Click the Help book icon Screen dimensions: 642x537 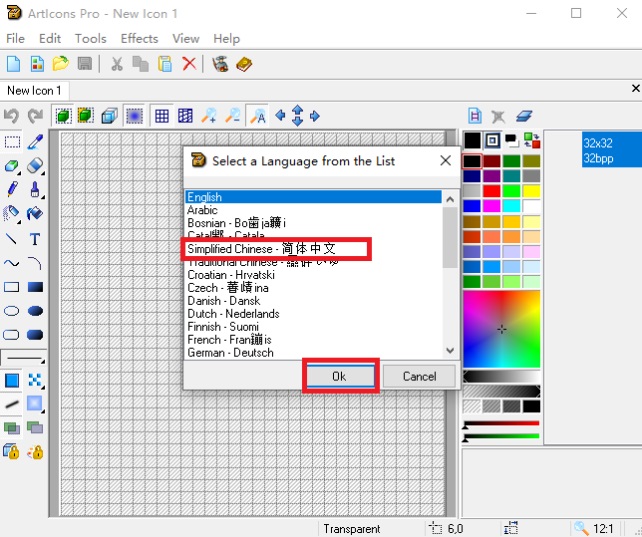pyautogui.click(x=244, y=64)
